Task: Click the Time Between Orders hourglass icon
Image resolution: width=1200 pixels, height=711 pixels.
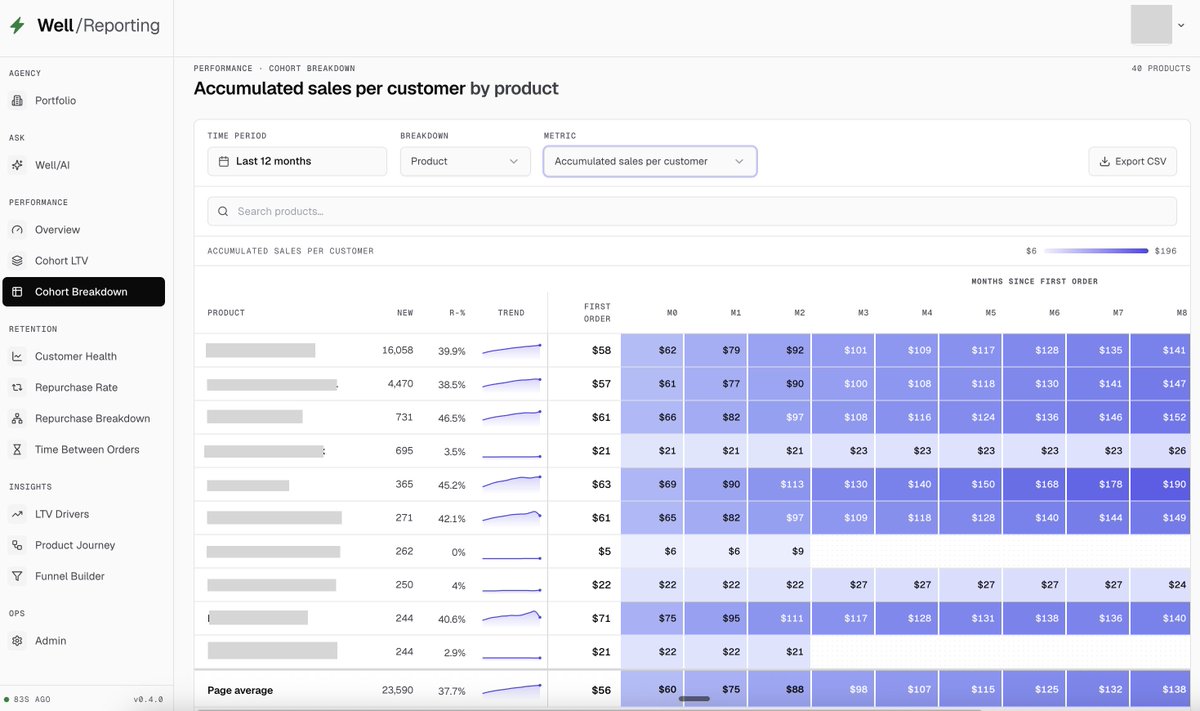Action: (16, 450)
